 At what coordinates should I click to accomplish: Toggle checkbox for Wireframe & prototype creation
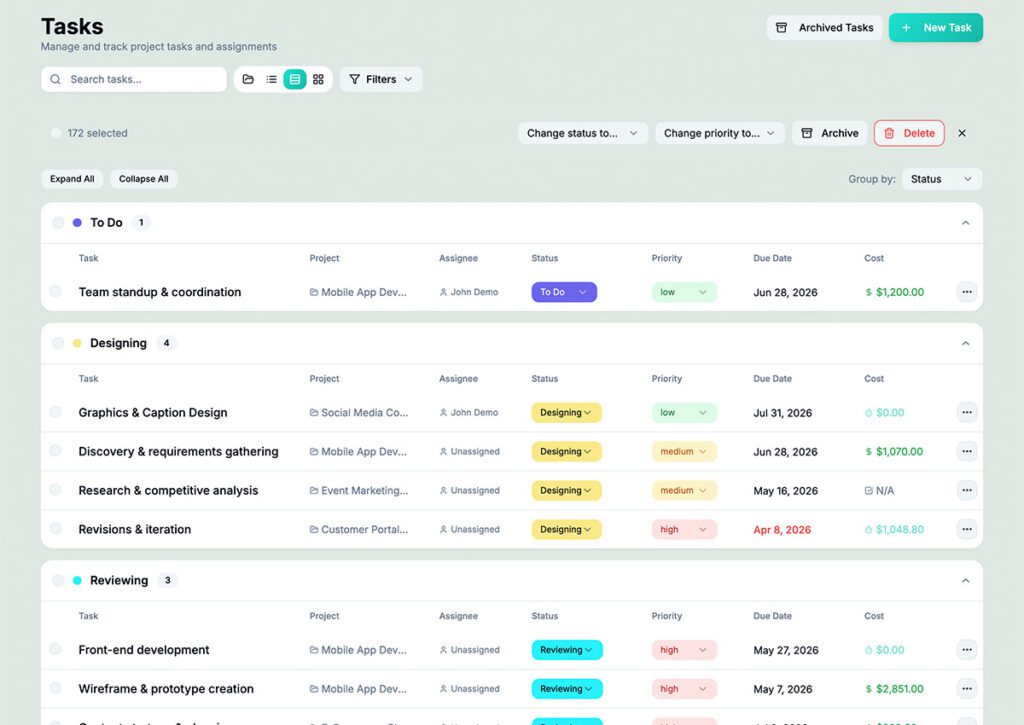56,688
